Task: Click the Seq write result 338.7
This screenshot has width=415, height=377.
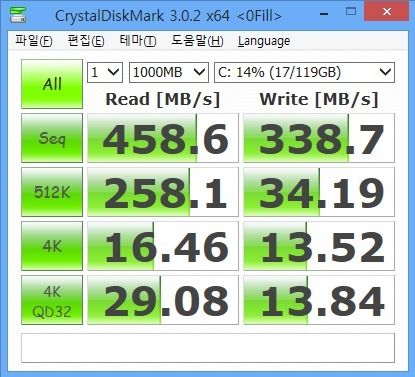Action: (x=319, y=138)
